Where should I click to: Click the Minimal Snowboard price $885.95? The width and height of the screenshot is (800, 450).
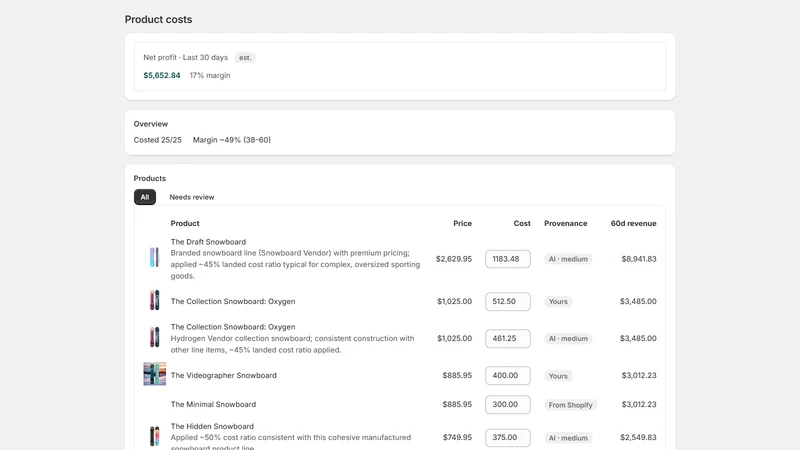(457, 405)
